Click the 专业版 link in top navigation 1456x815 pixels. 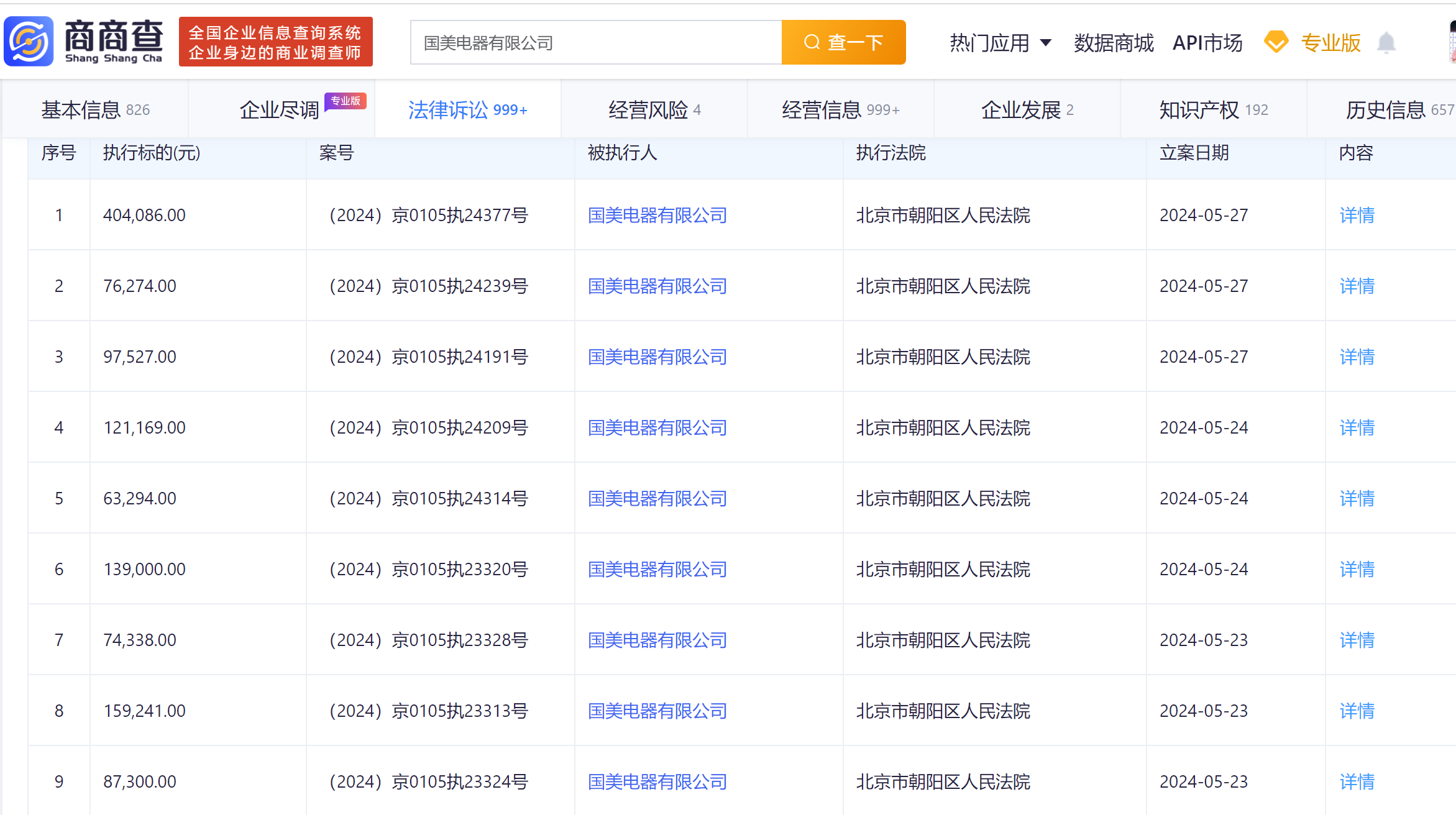1330,42
